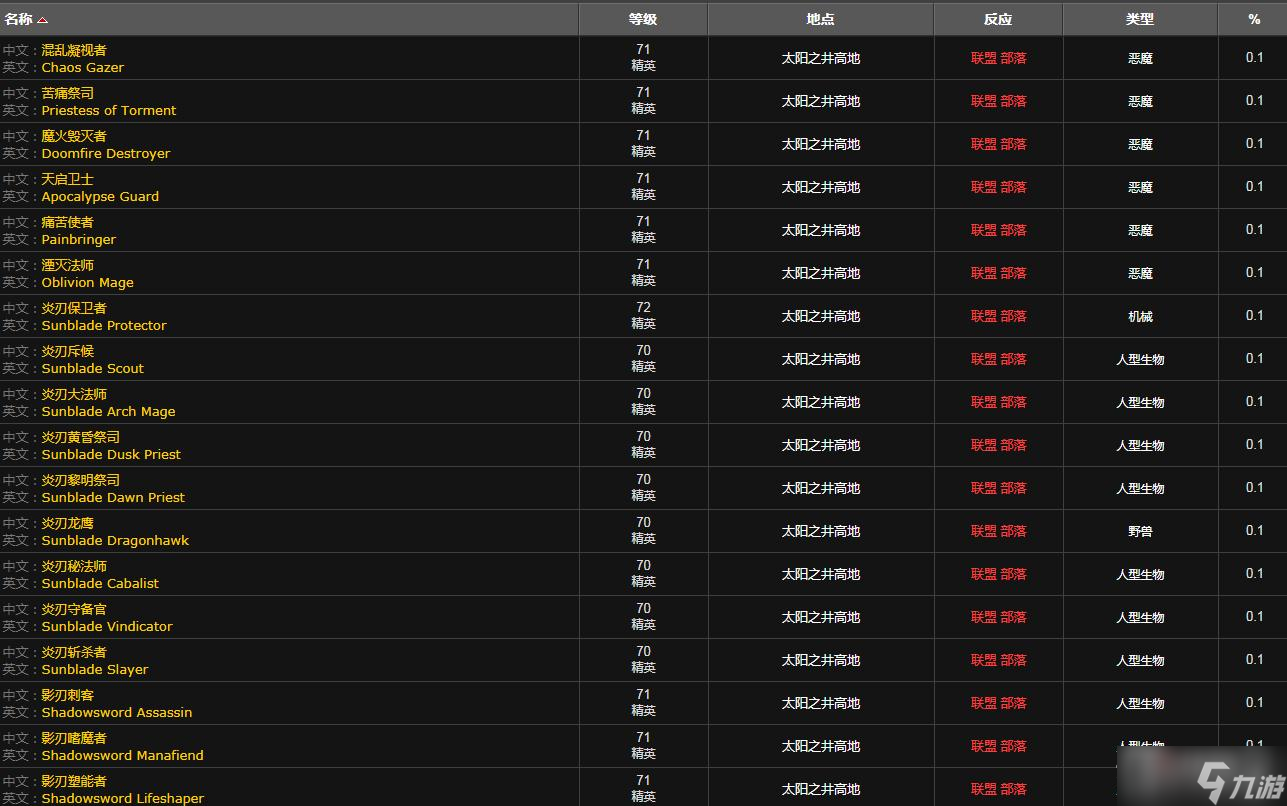
Task: Open the Oblivion Mage entry
Action: click(88, 282)
